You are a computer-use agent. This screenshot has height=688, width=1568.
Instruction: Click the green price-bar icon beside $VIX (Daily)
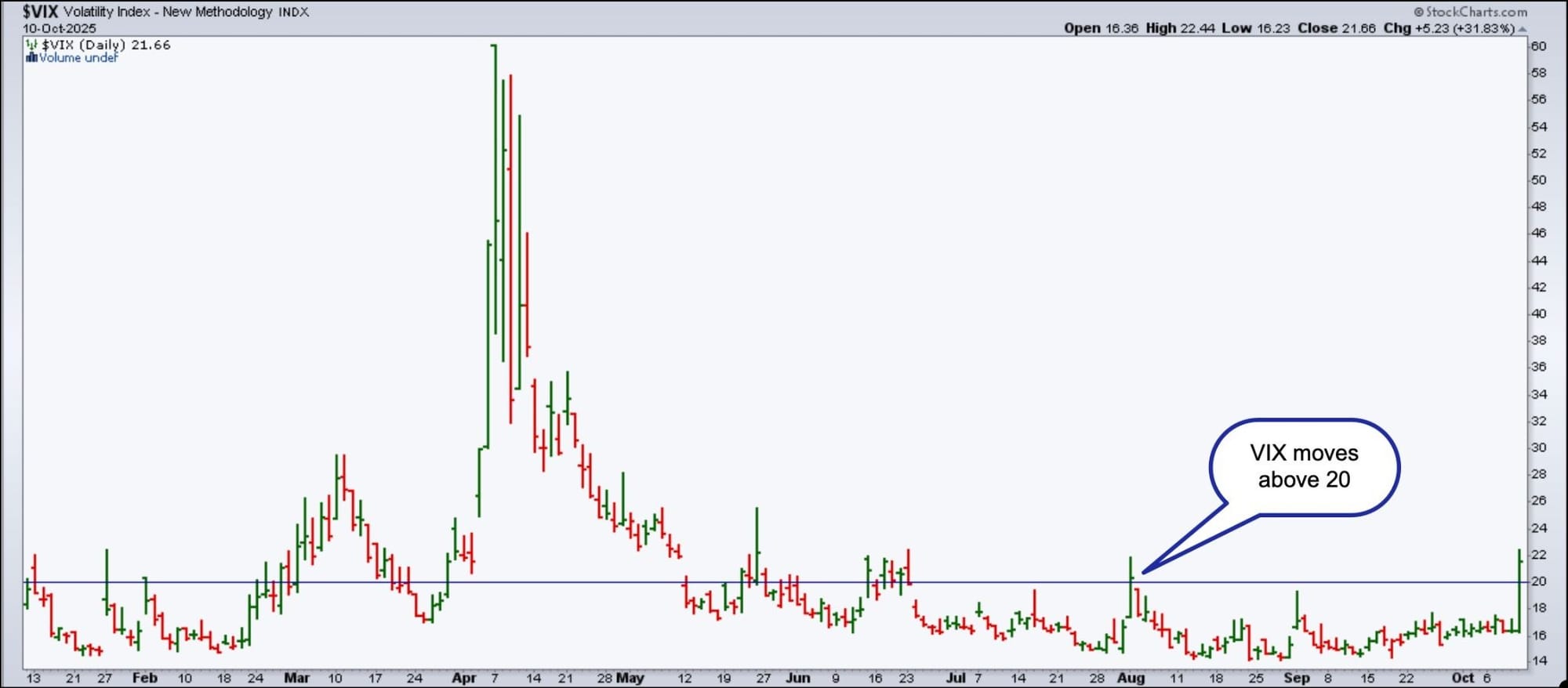pyautogui.click(x=31, y=45)
